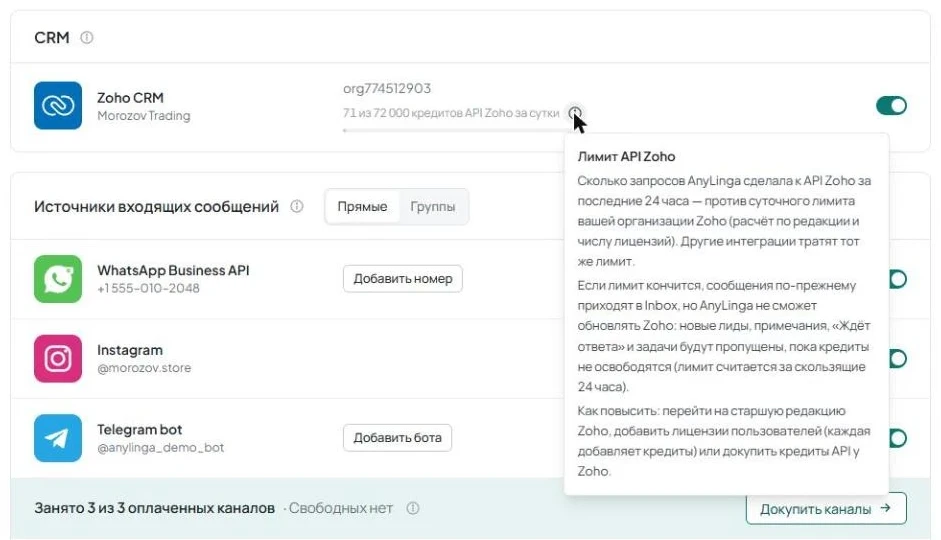The image size is (941, 540).
Task: Click info icon next to Свободных нет
Action: click(413, 508)
